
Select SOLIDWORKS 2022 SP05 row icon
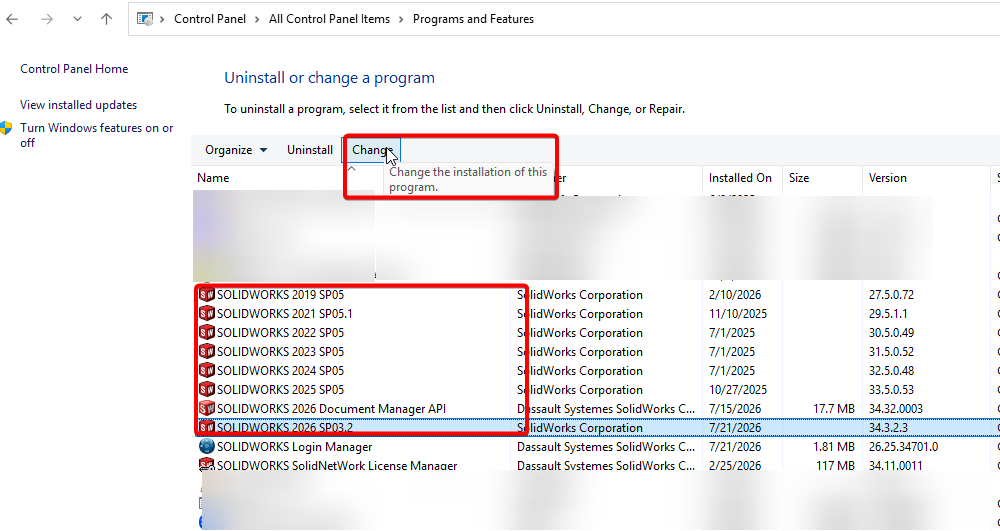207,333
